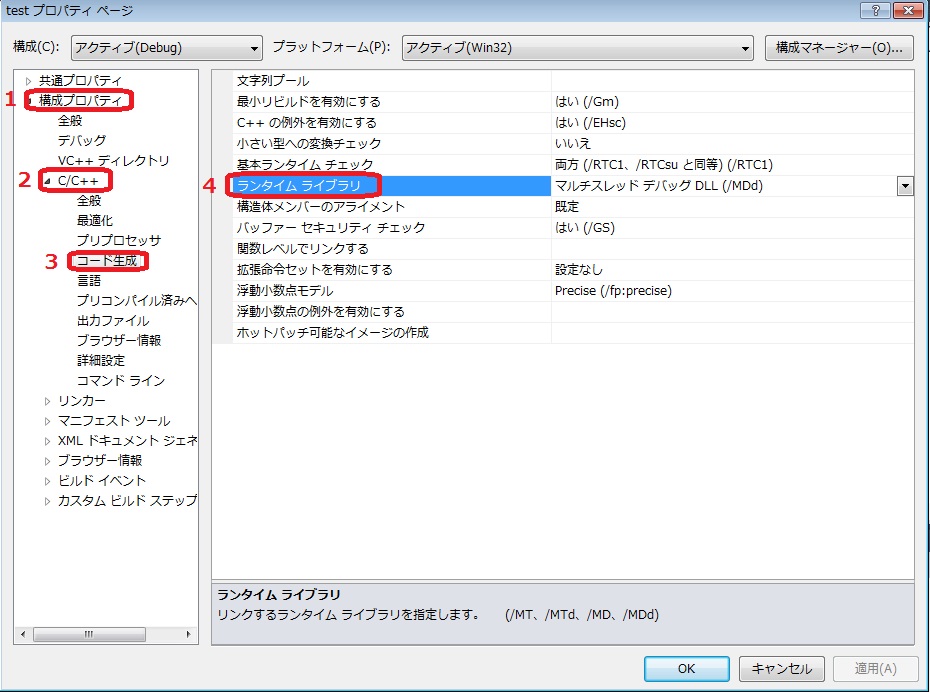The image size is (930, 692).
Task: Click the 適用(A) button
Action: tap(875, 669)
